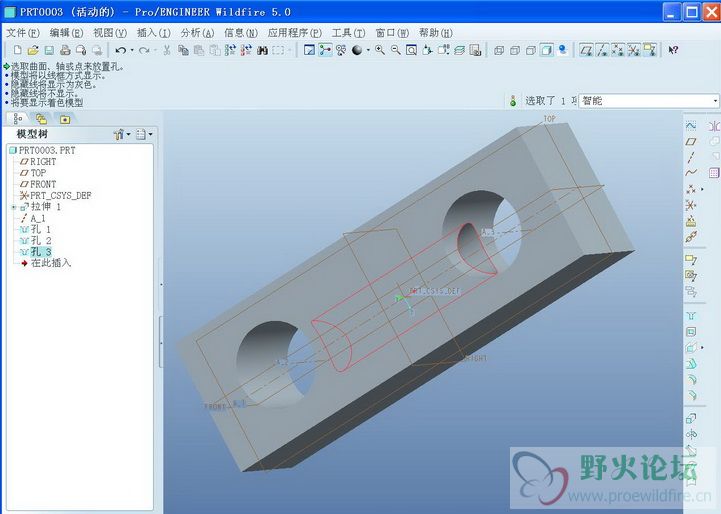Switch to hidden line display style
The width and height of the screenshot is (721, 514).
click(x=515, y=50)
